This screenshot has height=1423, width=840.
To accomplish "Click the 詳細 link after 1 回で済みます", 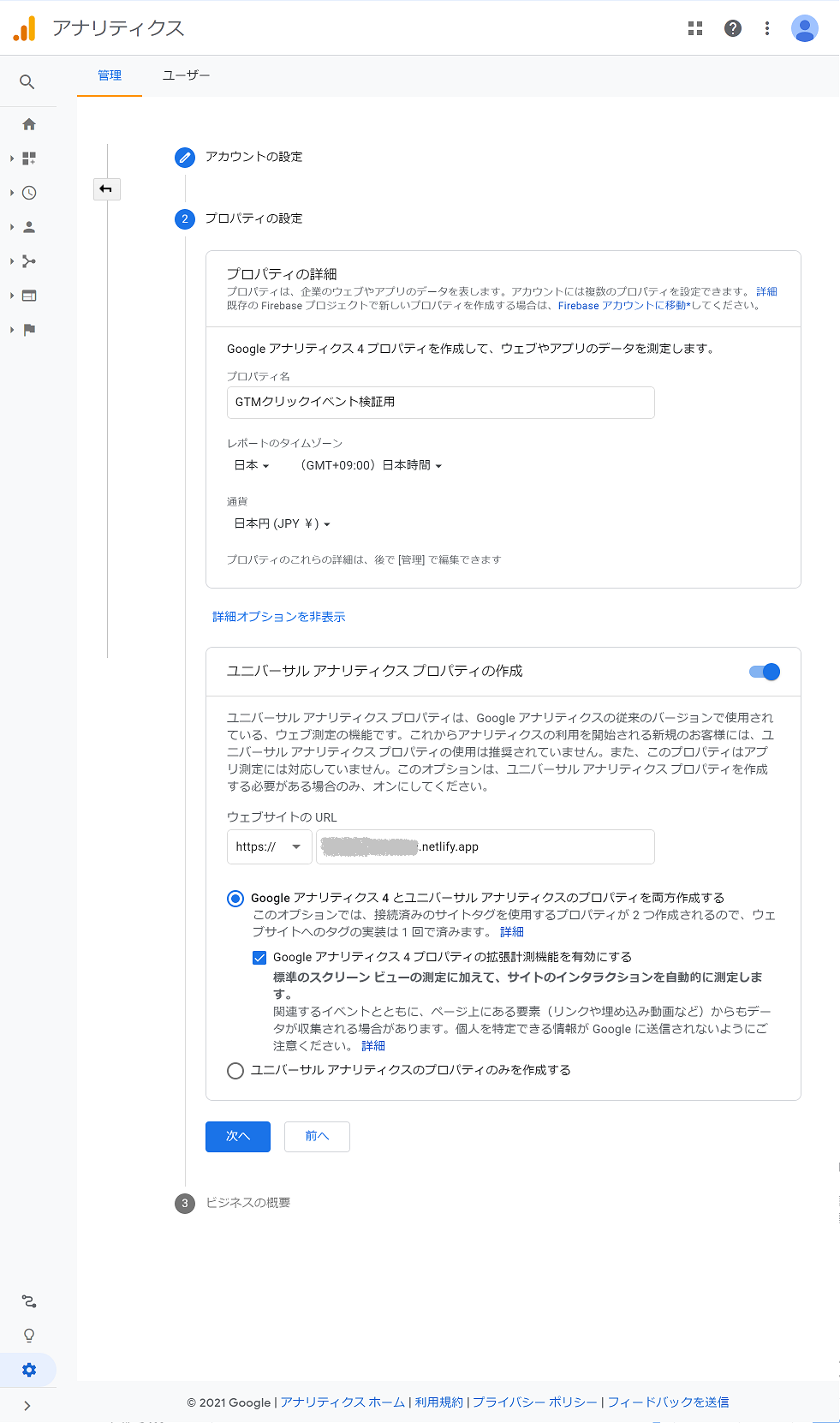I will pyautogui.click(x=512, y=932).
